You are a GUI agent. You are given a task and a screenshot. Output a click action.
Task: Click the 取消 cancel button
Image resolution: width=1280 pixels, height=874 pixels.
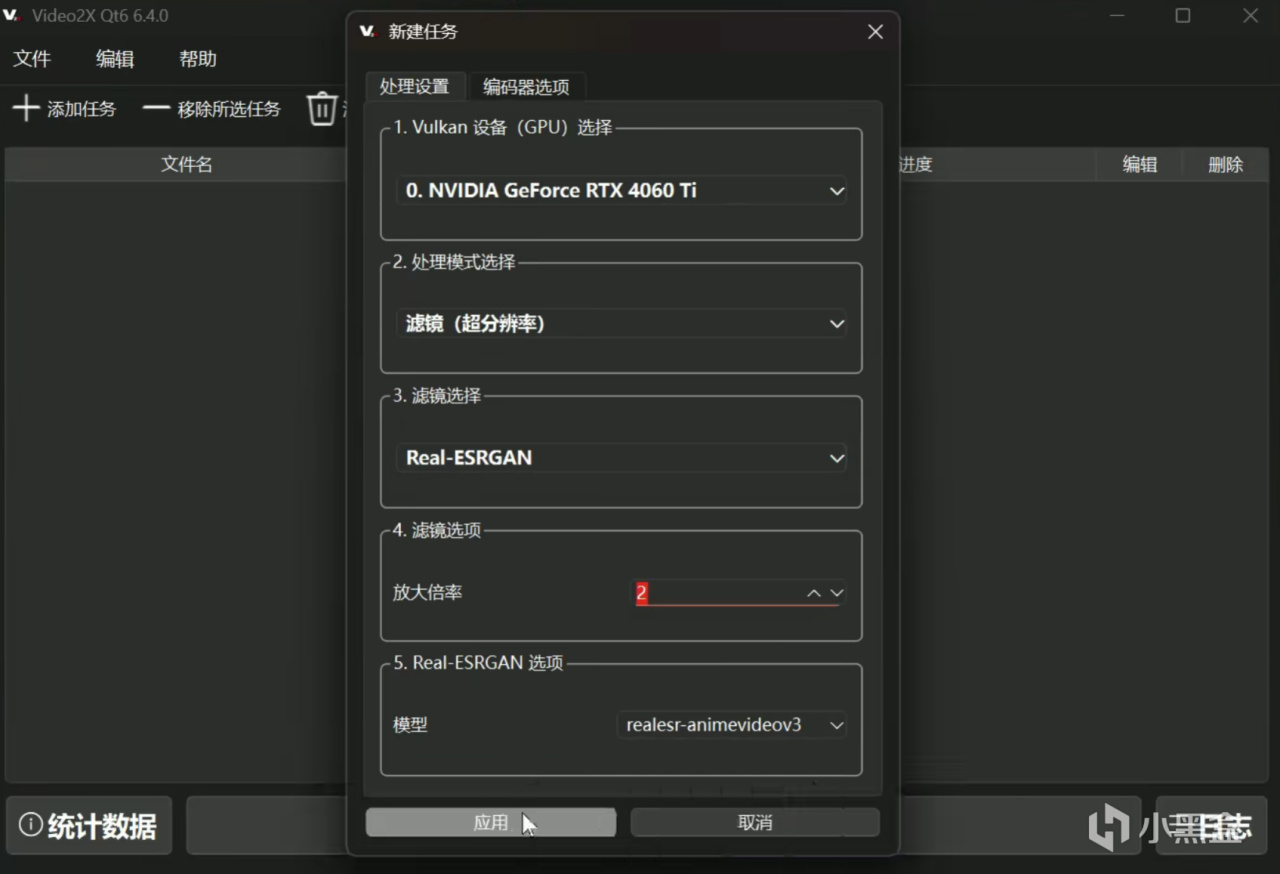click(x=755, y=822)
